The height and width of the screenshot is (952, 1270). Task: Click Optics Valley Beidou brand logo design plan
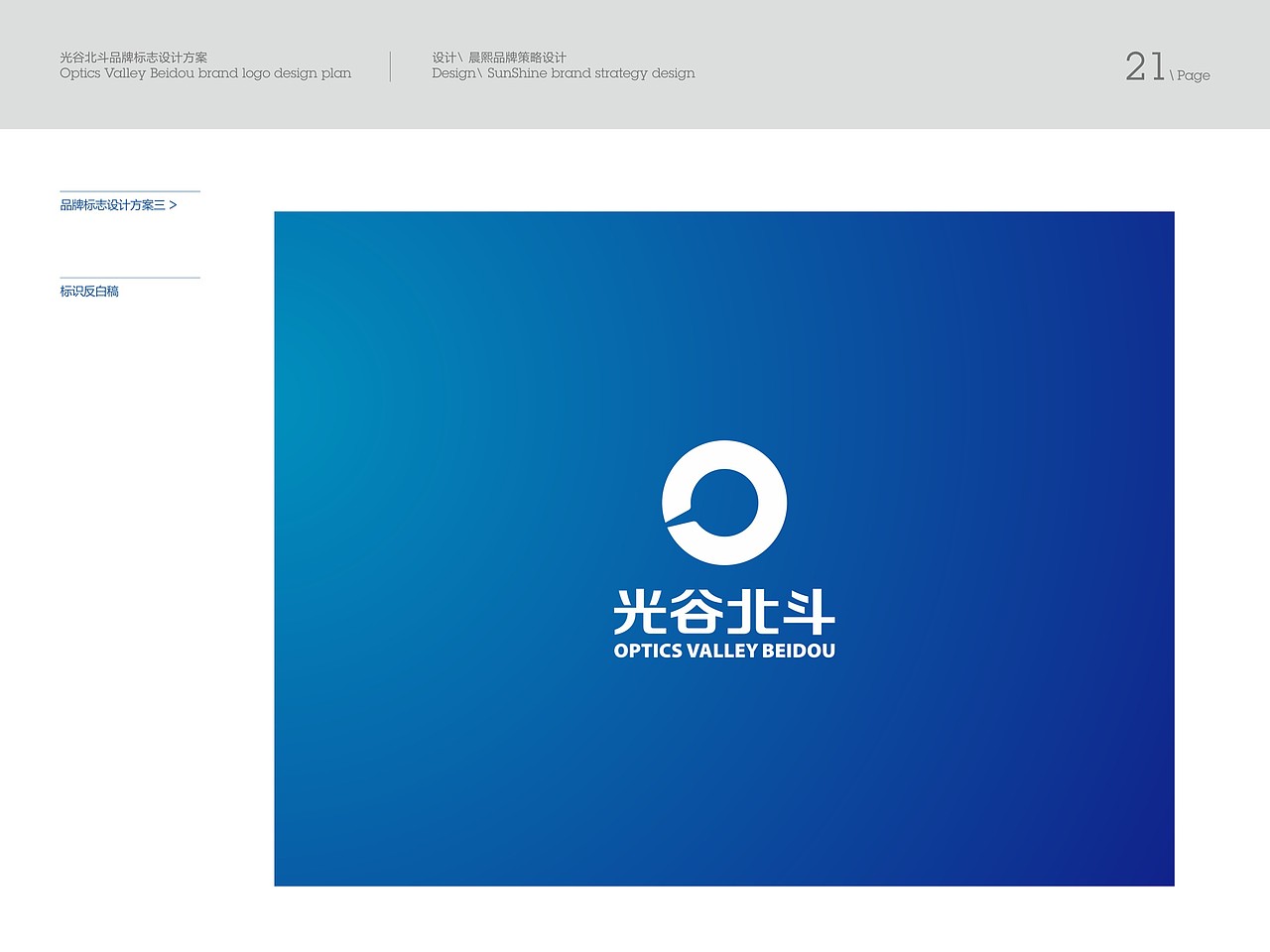tap(205, 73)
